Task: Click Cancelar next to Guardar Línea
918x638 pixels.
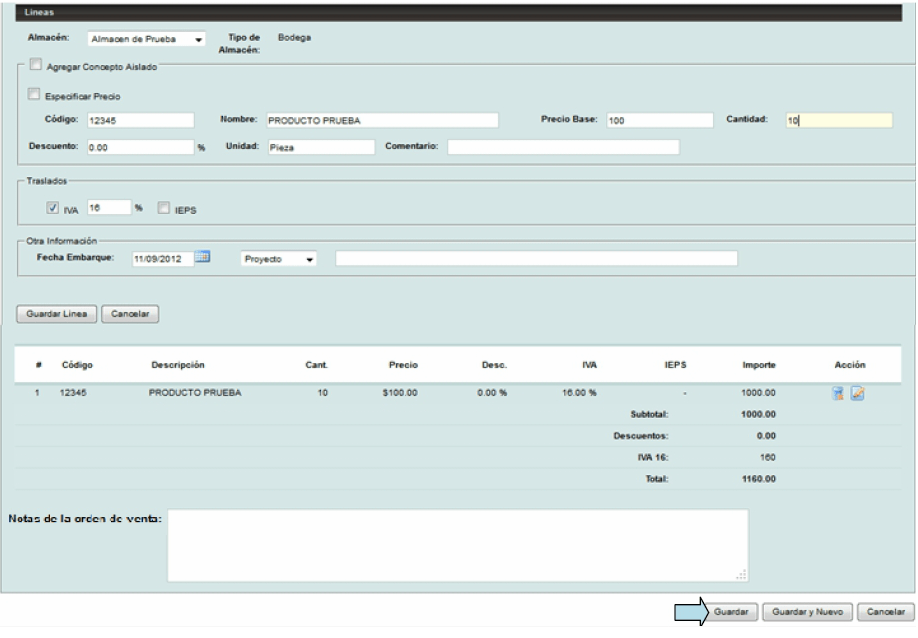Action: tap(130, 313)
